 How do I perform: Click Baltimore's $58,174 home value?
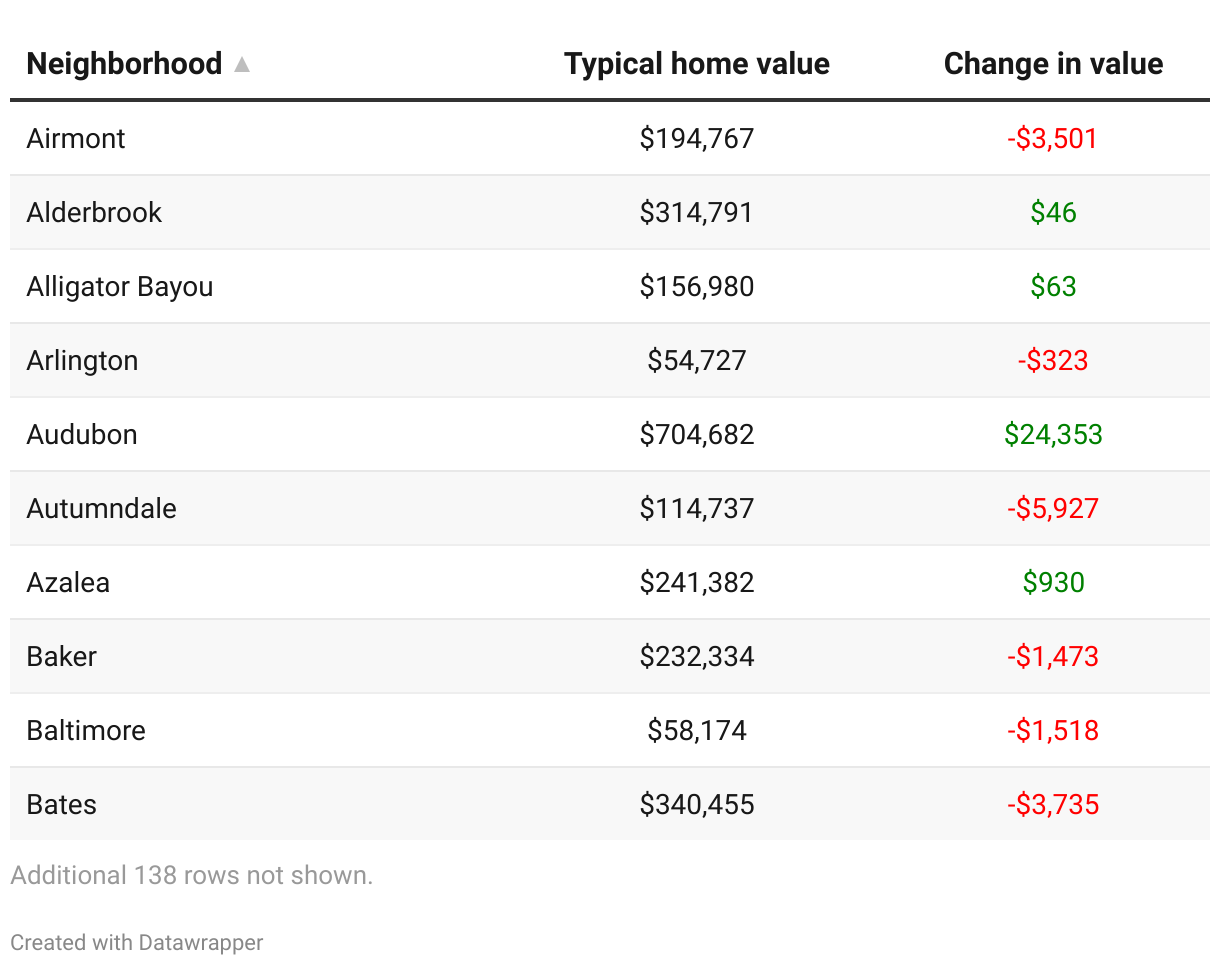696,730
